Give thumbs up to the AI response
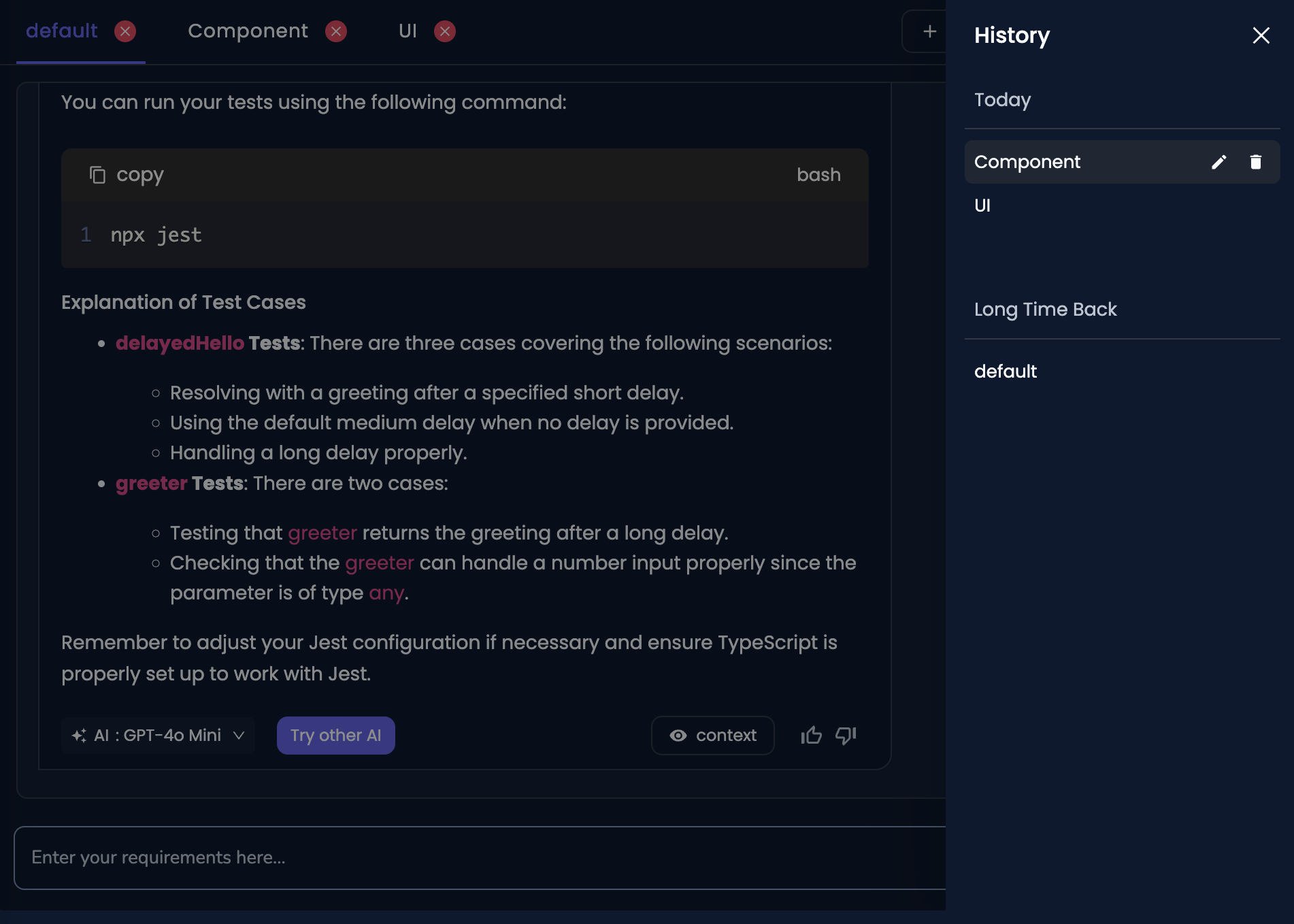 tap(812, 736)
